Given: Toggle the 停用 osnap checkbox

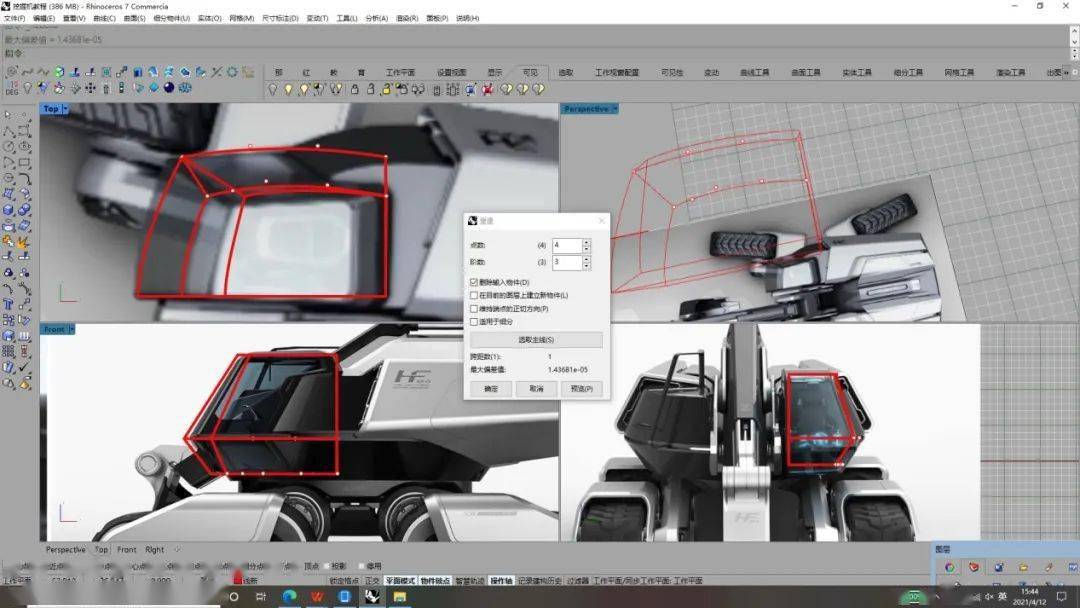Looking at the screenshot, I should tap(362, 566).
